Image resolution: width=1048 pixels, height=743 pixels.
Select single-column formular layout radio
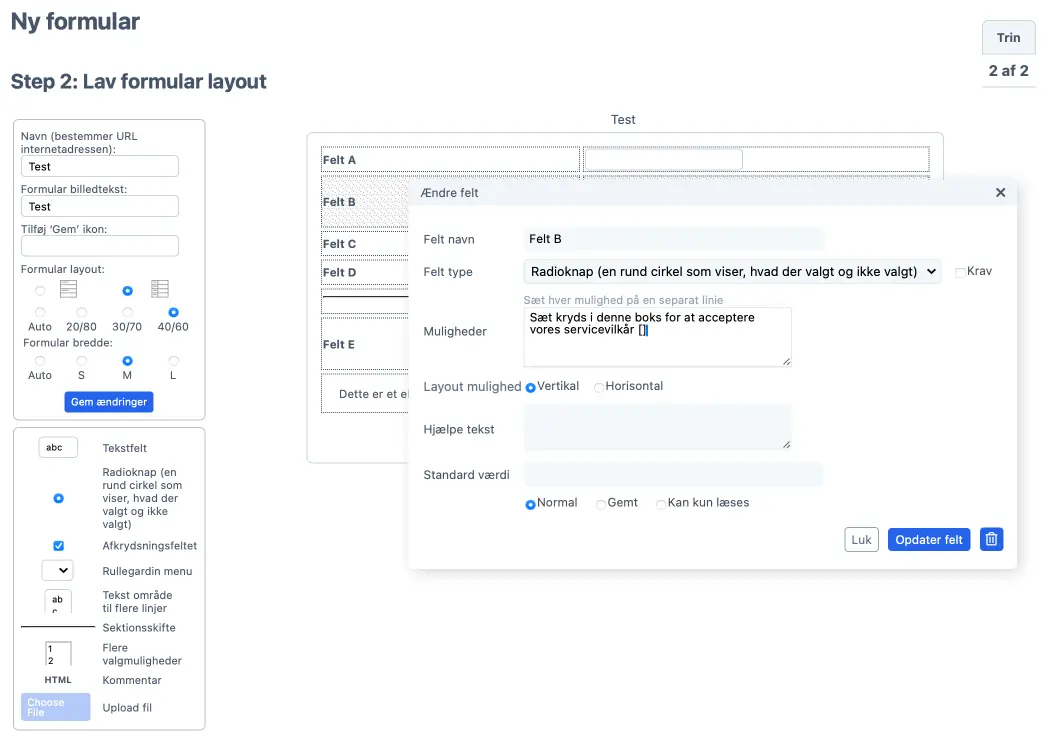coord(40,291)
